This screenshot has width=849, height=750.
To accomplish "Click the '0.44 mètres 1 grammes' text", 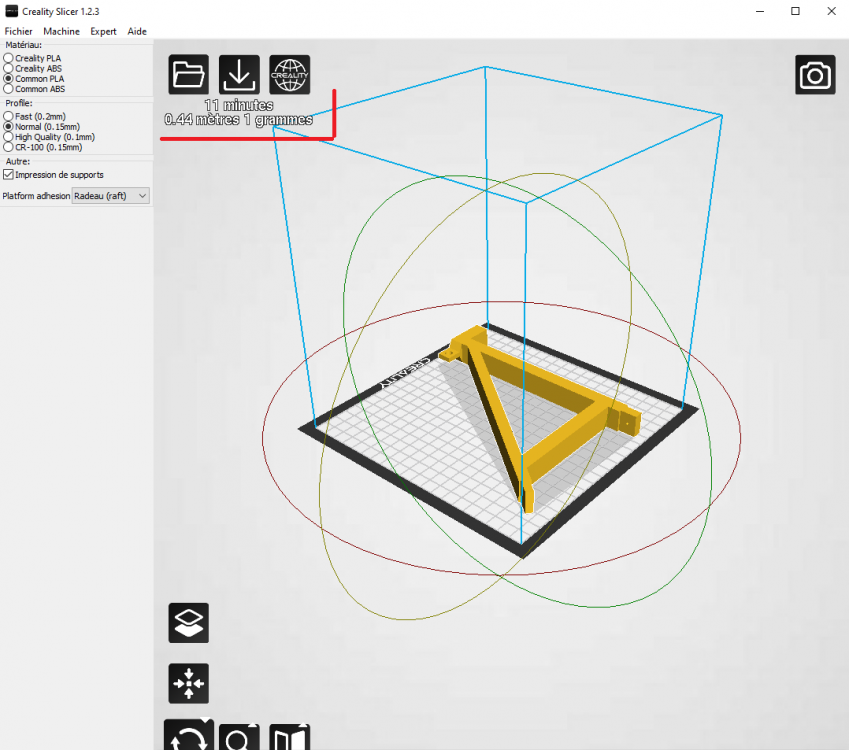I will pos(239,120).
